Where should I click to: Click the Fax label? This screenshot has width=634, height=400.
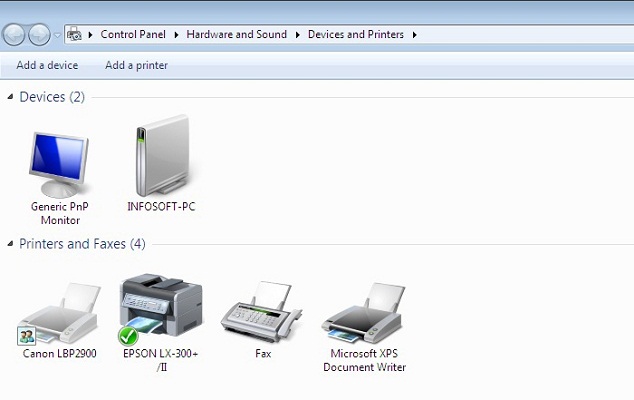[263, 353]
